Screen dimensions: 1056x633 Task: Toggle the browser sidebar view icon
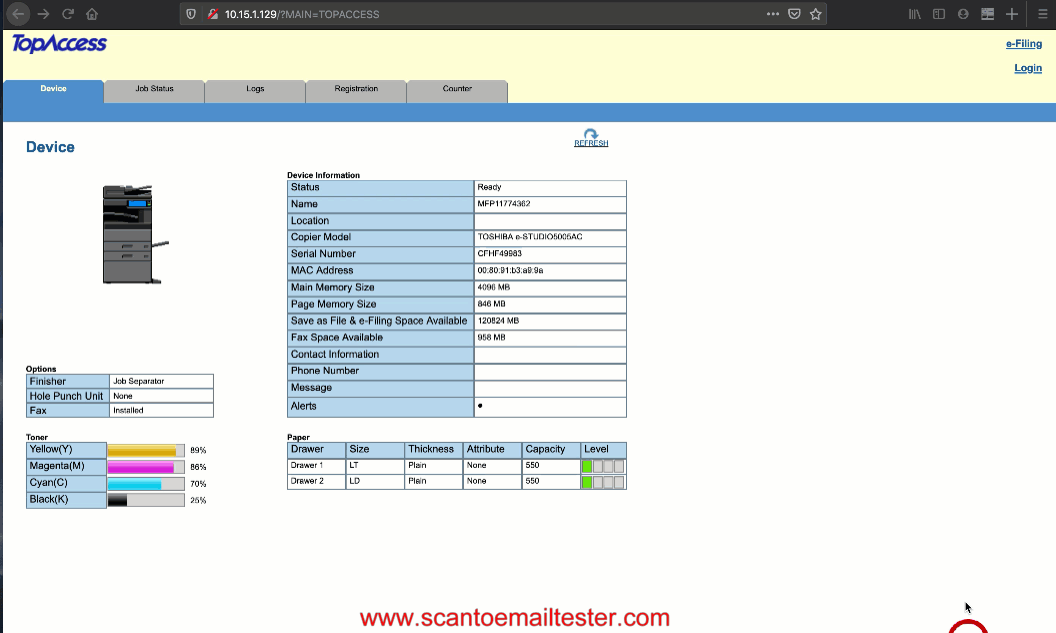[x=939, y=14]
